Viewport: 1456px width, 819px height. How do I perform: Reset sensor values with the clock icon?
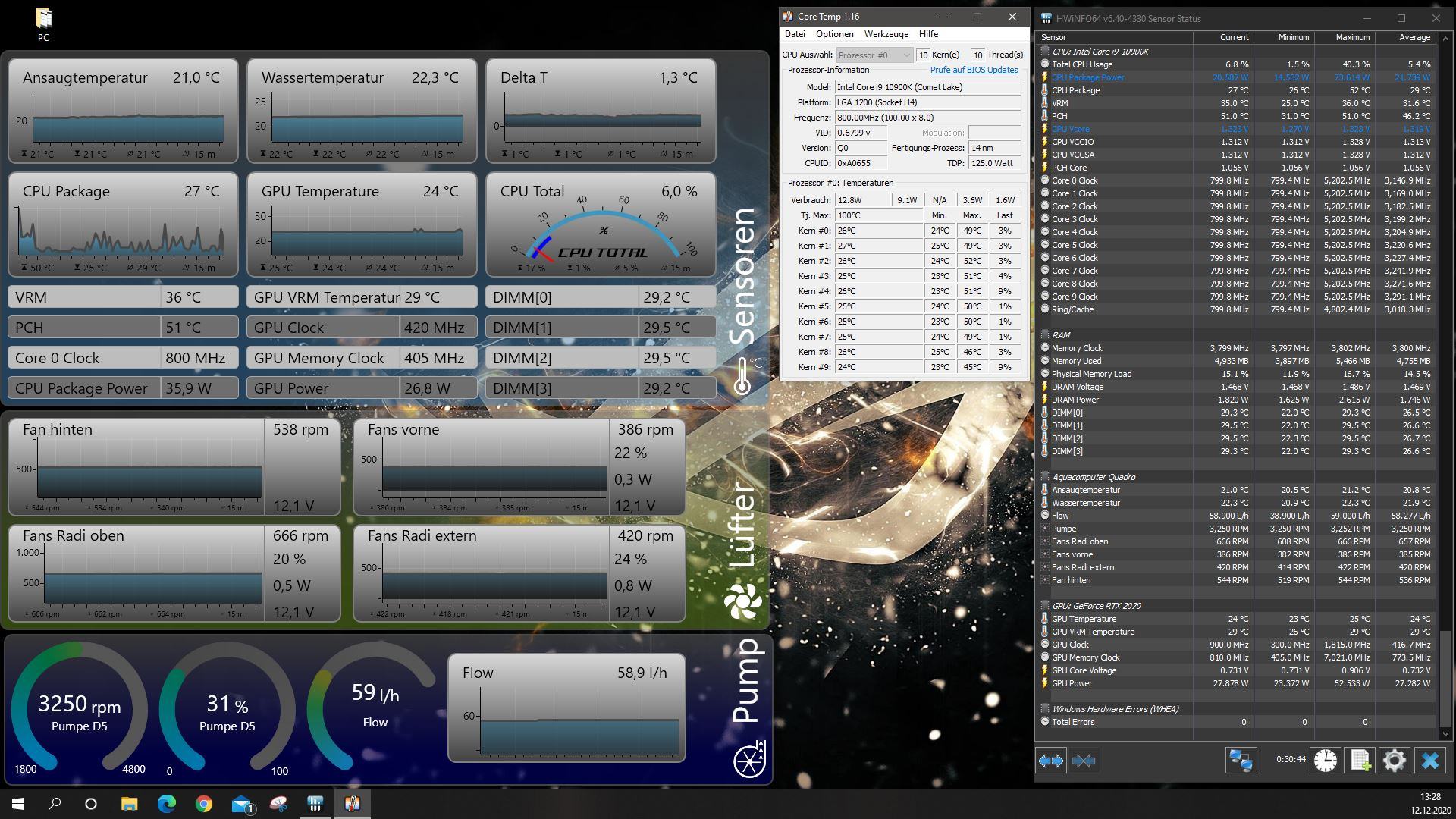point(1326,761)
